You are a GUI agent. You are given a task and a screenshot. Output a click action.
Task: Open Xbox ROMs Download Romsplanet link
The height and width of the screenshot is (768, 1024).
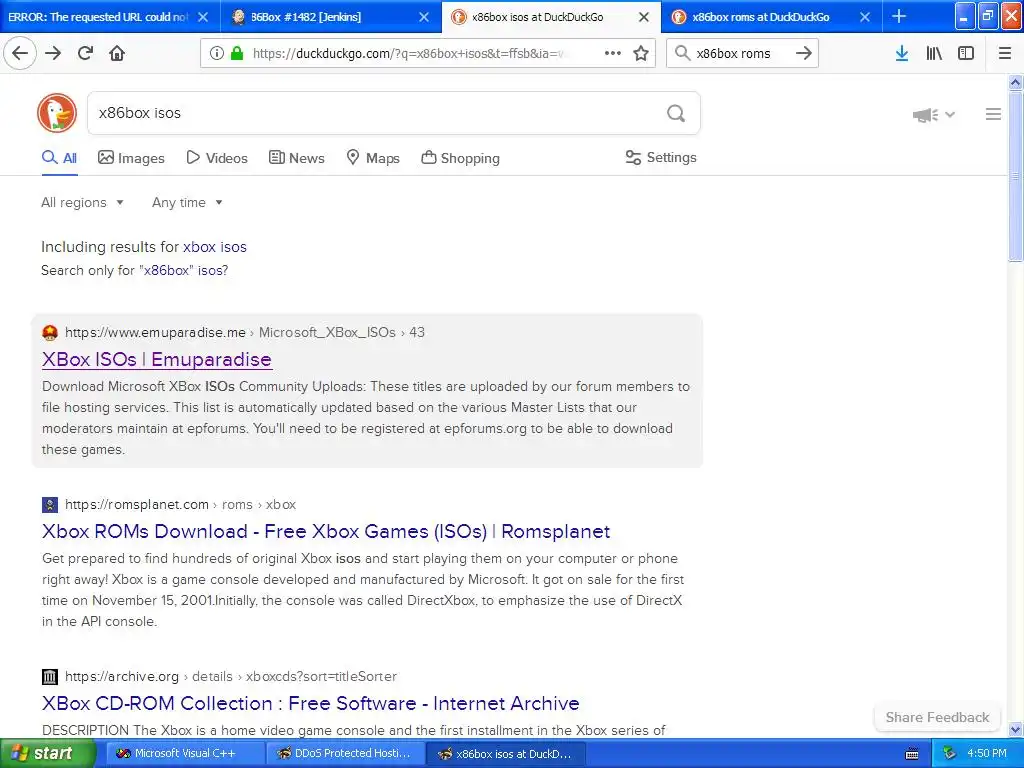[326, 532]
